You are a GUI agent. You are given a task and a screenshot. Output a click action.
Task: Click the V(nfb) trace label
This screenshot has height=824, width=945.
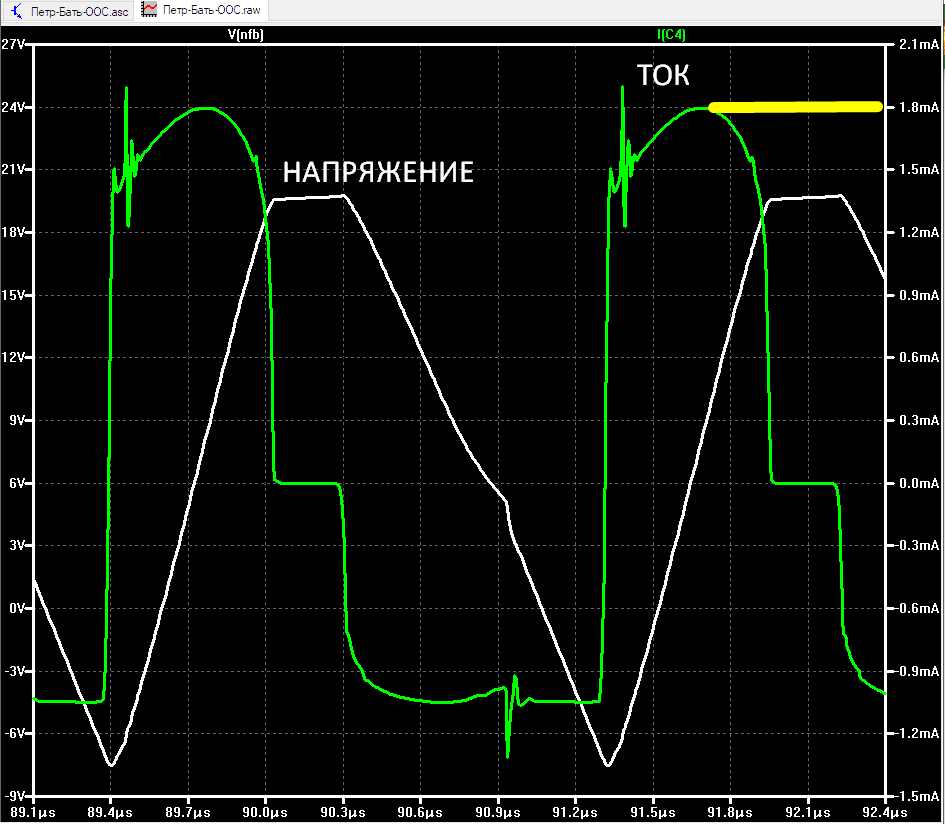coord(246,35)
